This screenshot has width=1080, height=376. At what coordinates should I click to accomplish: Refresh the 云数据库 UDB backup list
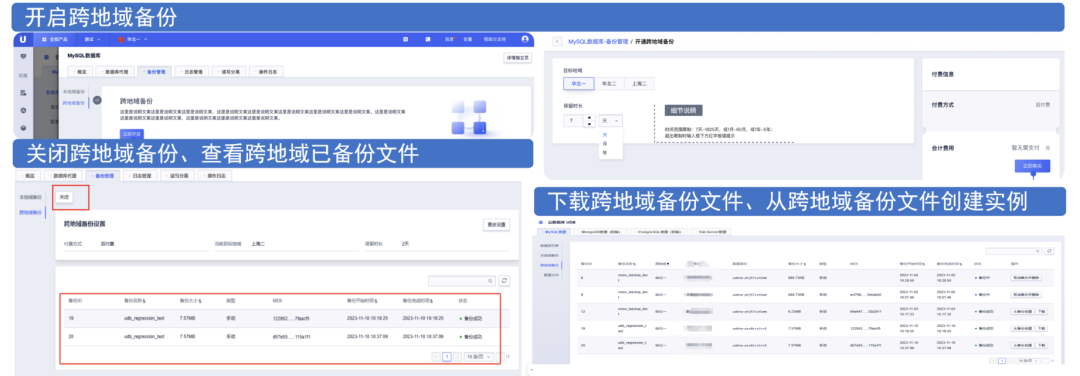(1049, 252)
